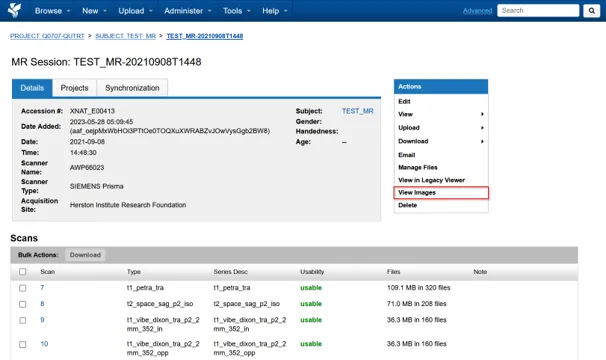This screenshot has width=606, height=360.
Task: Open the TEST_MR subject link
Action: click(x=357, y=111)
